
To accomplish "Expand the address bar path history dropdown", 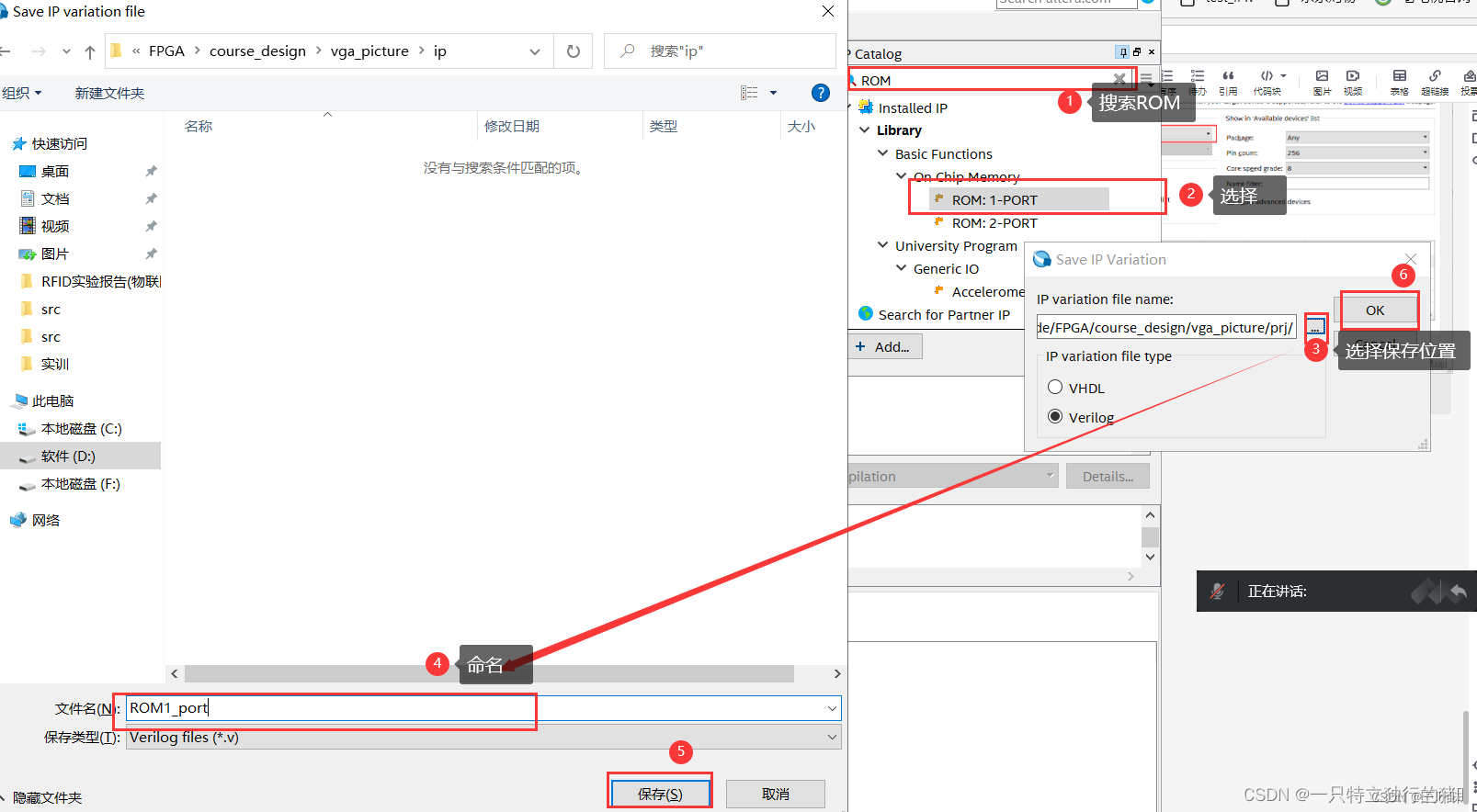I will (x=535, y=51).
